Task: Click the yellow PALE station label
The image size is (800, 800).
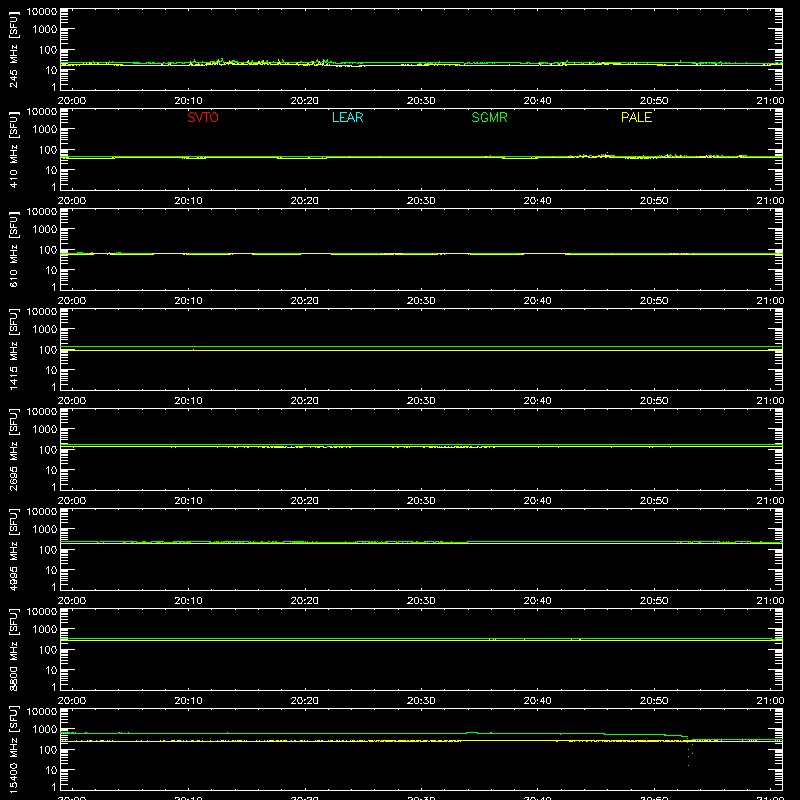Action: pos(636,117)
